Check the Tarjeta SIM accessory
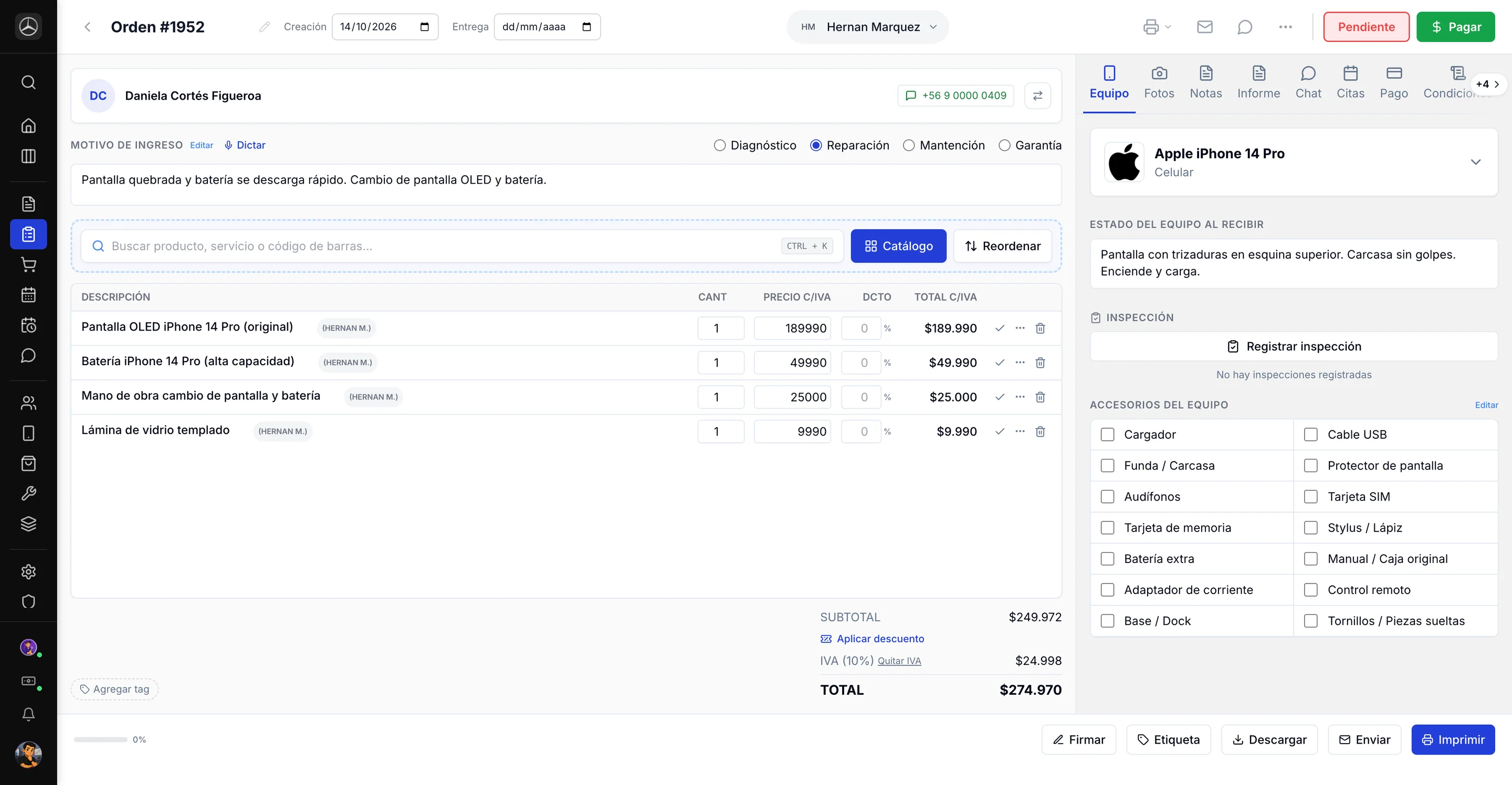The height and width of the screenshot is (785, 1512). (x=1310, y=497)
